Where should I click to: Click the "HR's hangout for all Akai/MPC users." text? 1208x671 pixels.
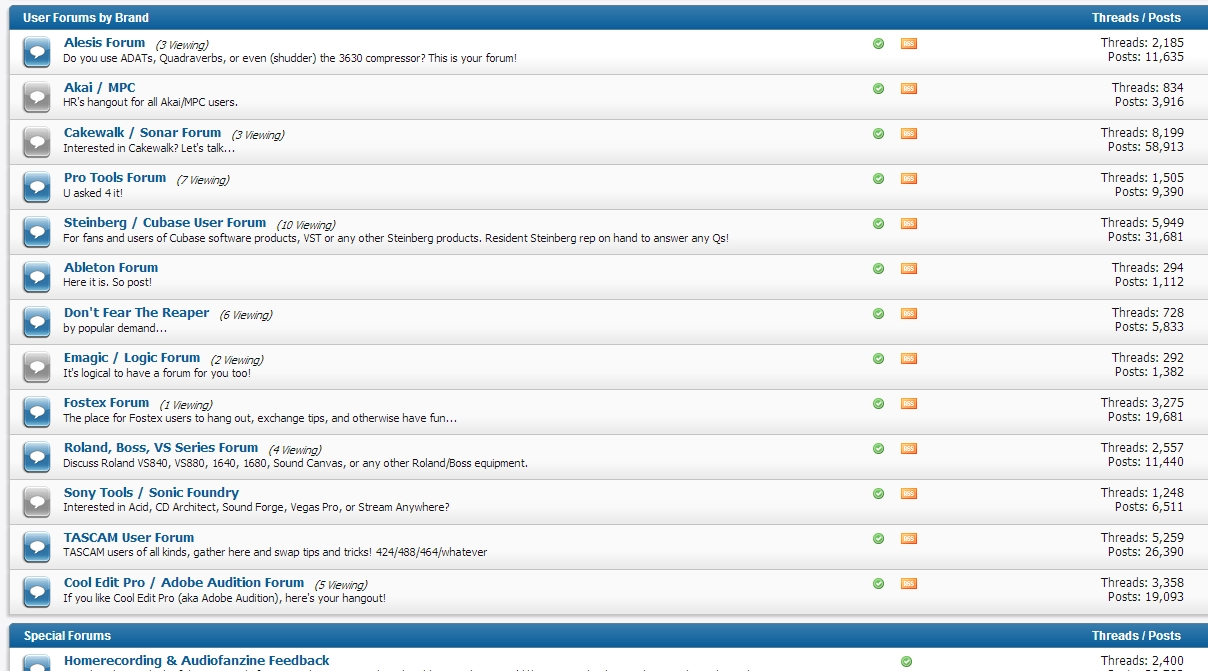tap(150, 103)
